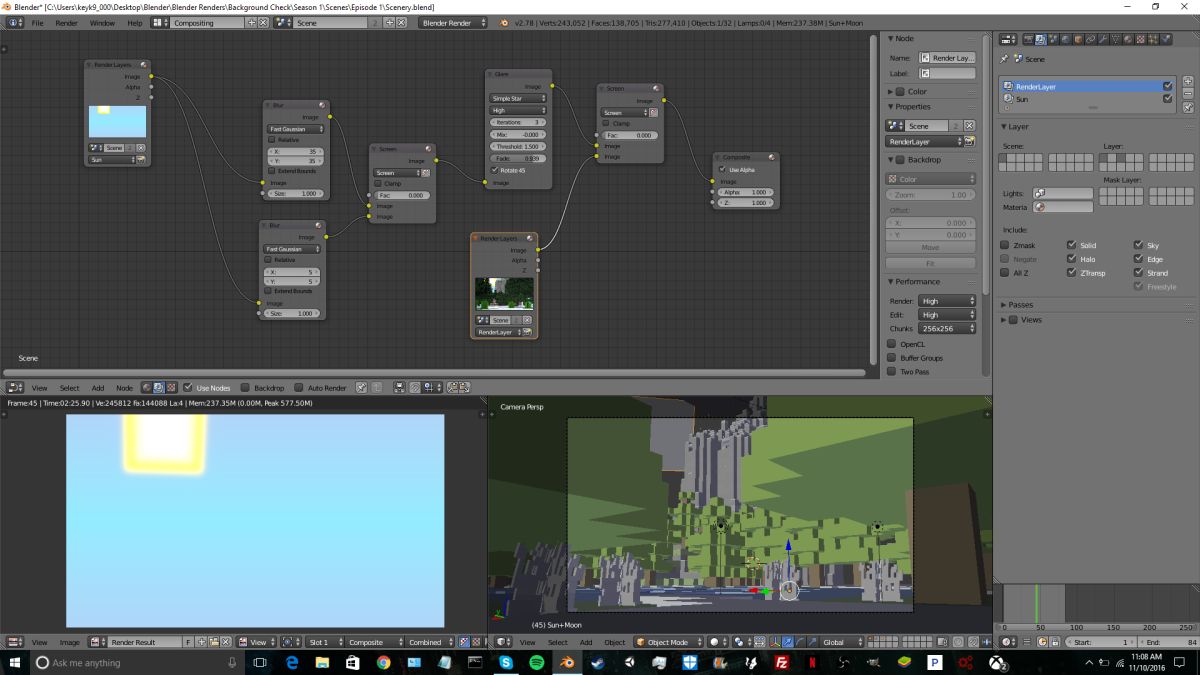Click the Glare node Threshold field
Viewport: 1200px width, 675px height.
pos(518,146)
